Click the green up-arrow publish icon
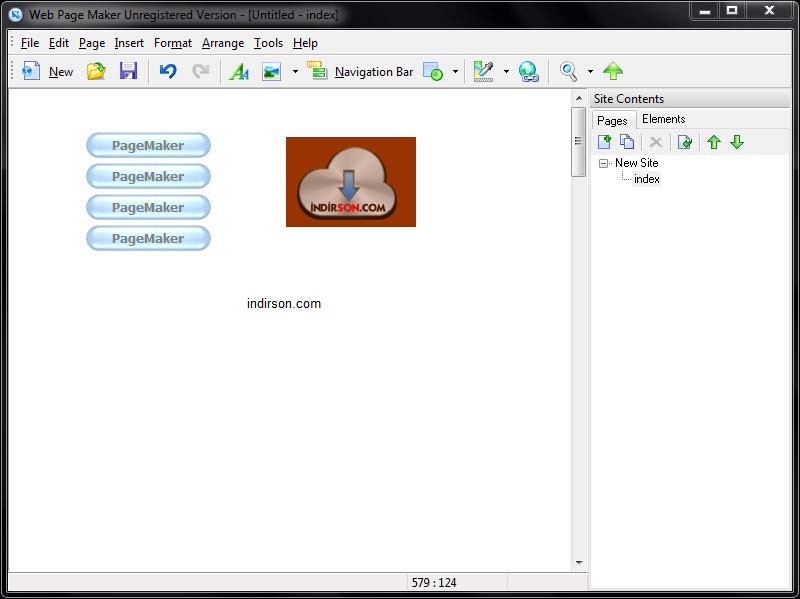 point(613,71)
